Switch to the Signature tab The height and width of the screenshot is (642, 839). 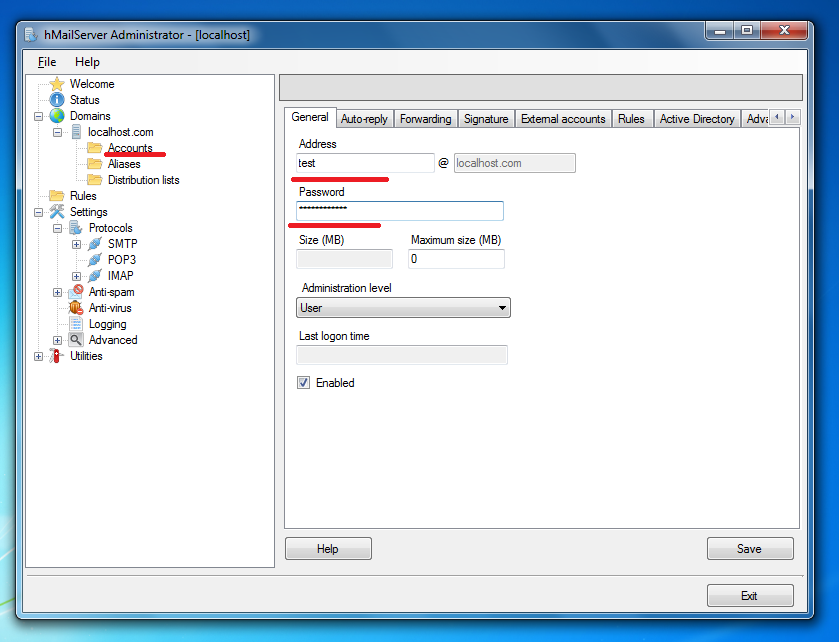click(x=486, y=119)
